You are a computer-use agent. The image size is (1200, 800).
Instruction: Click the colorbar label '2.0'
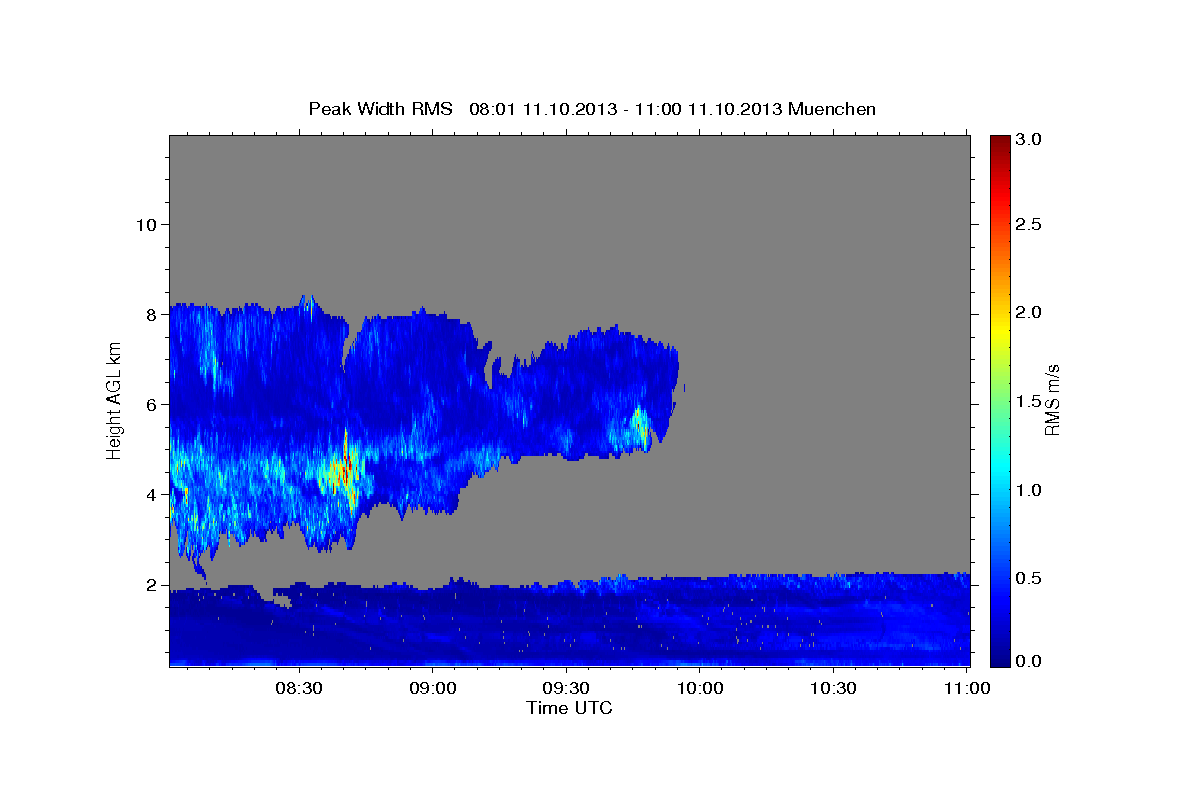click(1029, 312)
